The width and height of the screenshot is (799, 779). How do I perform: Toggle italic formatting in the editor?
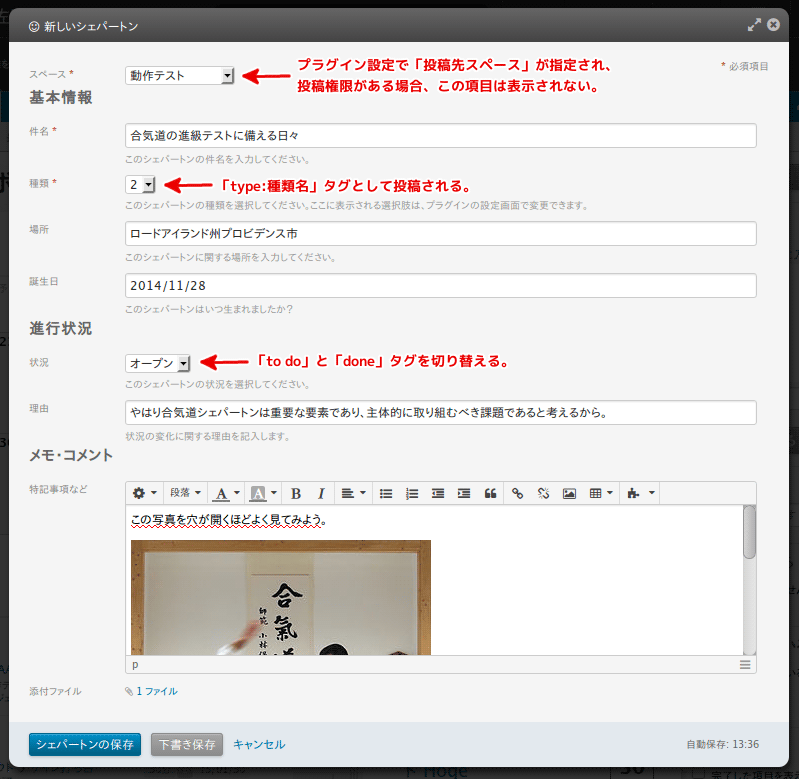click(x=321, y=493)
